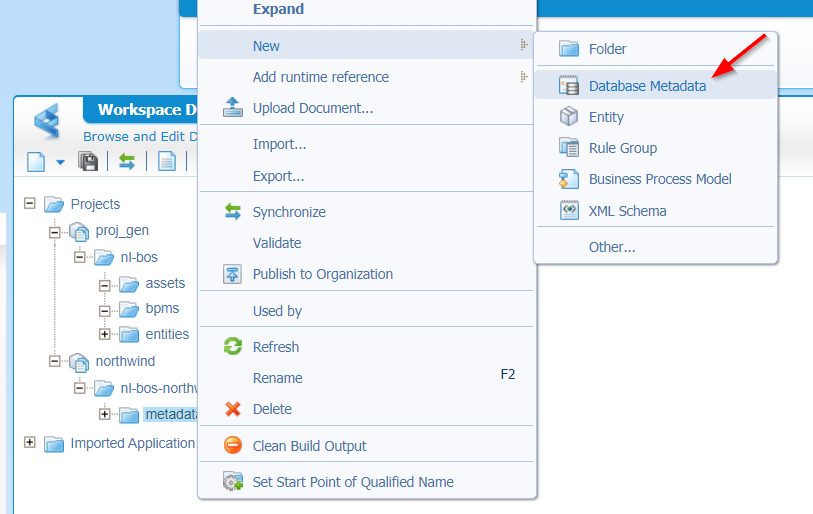
Task: Click Delete with the red X icon
Action: tap(272, 409)
